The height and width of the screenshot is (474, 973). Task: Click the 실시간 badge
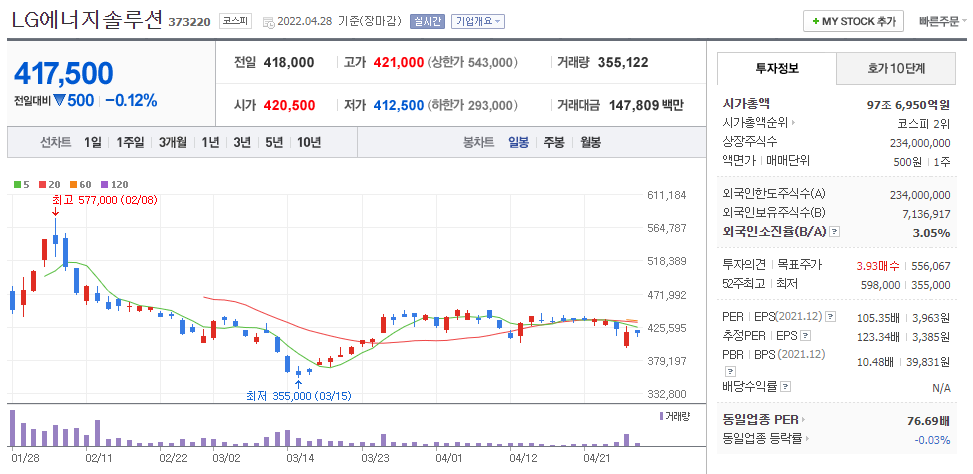[x=427, y=21]
